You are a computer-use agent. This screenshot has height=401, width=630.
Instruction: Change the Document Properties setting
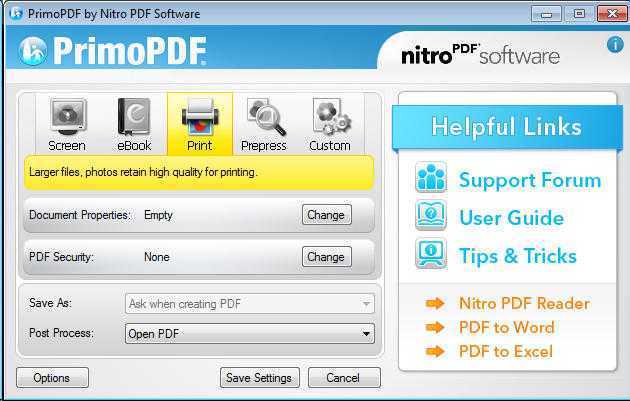coord(327,215)
